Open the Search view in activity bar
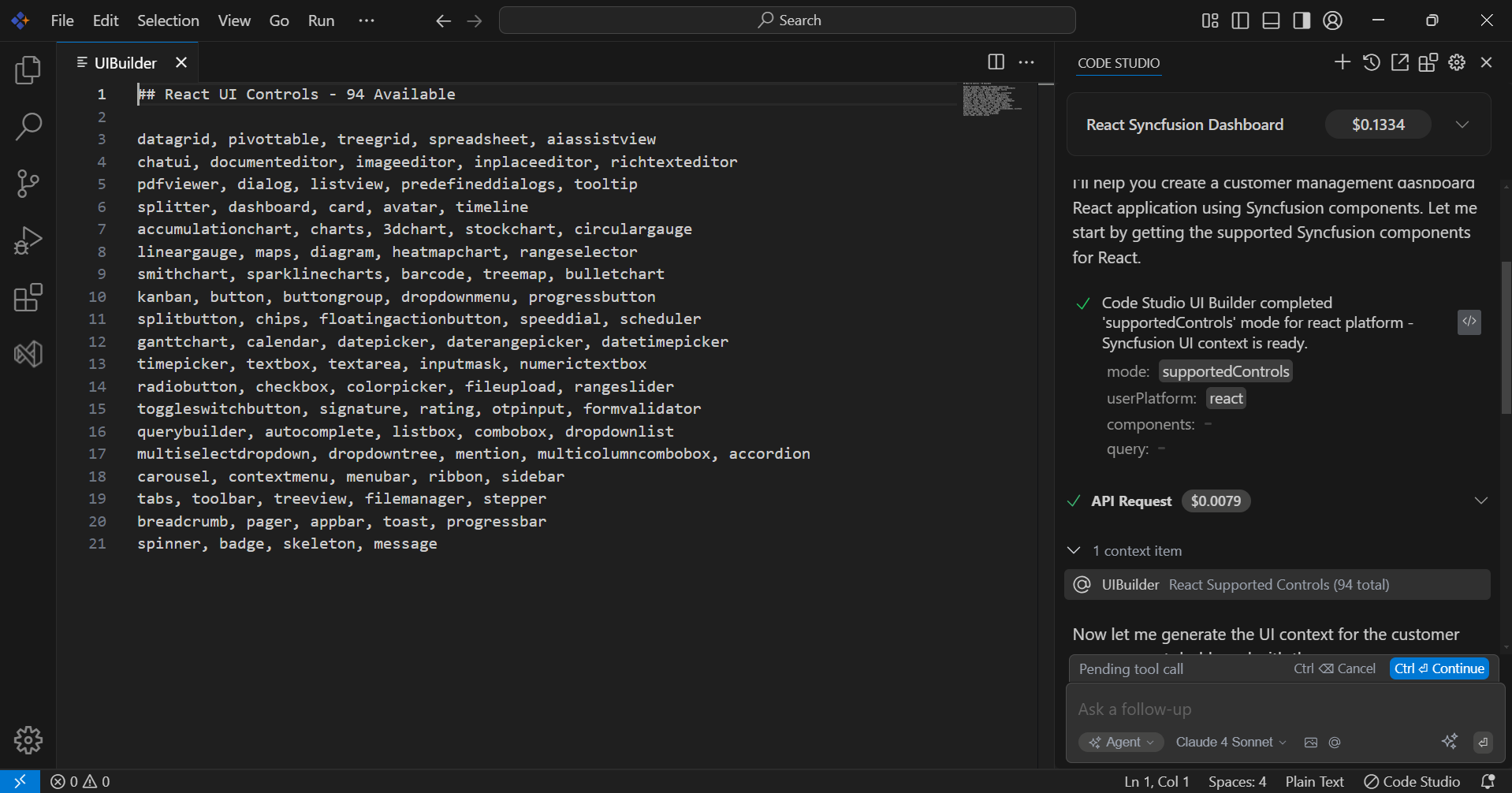The height and width of the screenshot is (793, 1512). tap(28, 126)
